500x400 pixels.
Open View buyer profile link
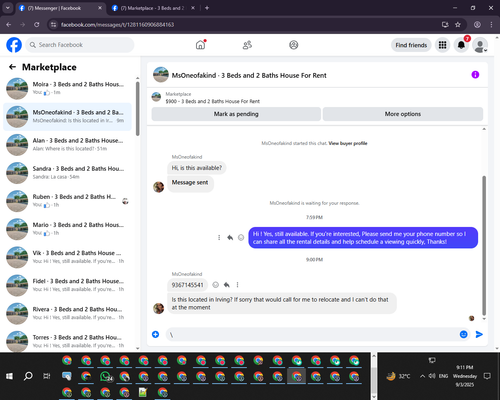(x=348, y=143)
